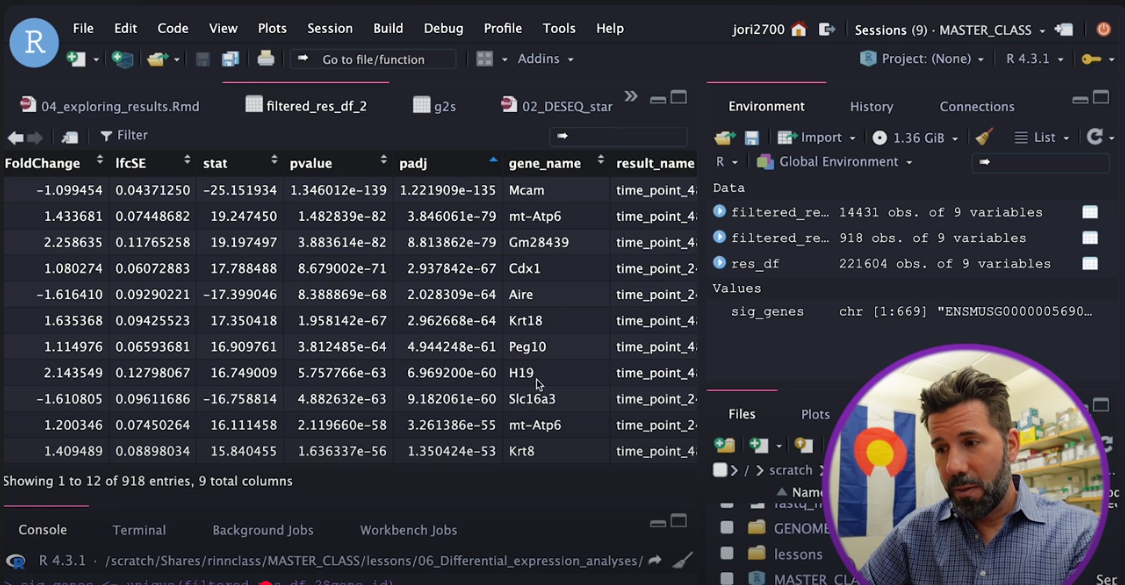Open res_df in the data viewer grid icon
This screenshot has height=585, width=1125.
coord(1090,263)
